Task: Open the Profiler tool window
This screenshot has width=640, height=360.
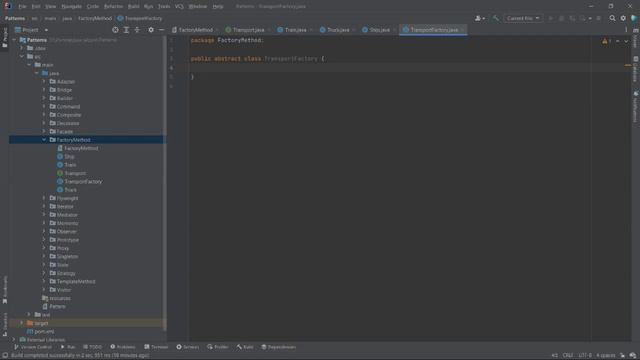Action: click(x=218, y=347)
